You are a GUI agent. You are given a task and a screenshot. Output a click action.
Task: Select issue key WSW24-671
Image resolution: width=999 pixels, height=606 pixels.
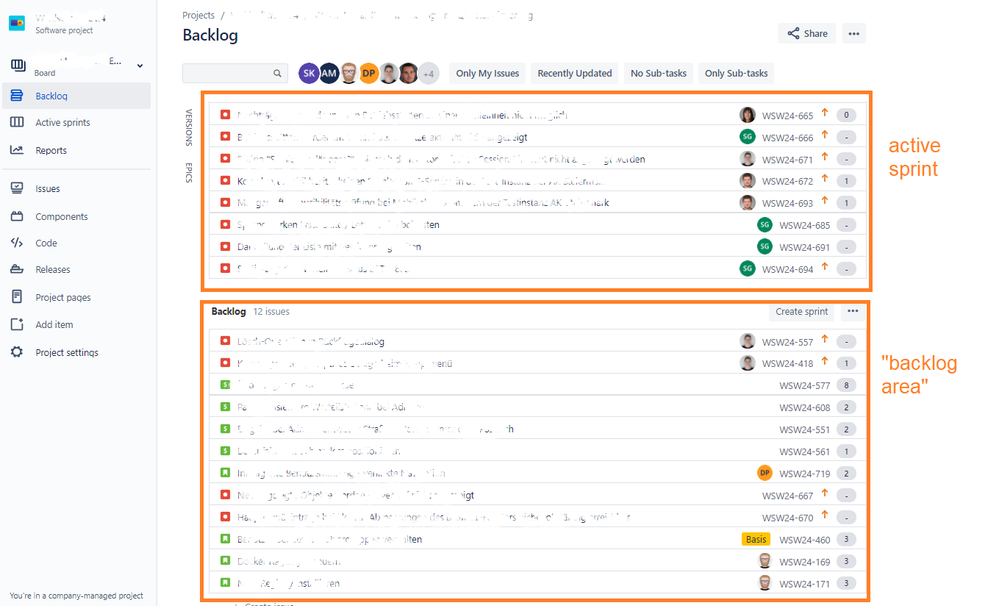787,159
